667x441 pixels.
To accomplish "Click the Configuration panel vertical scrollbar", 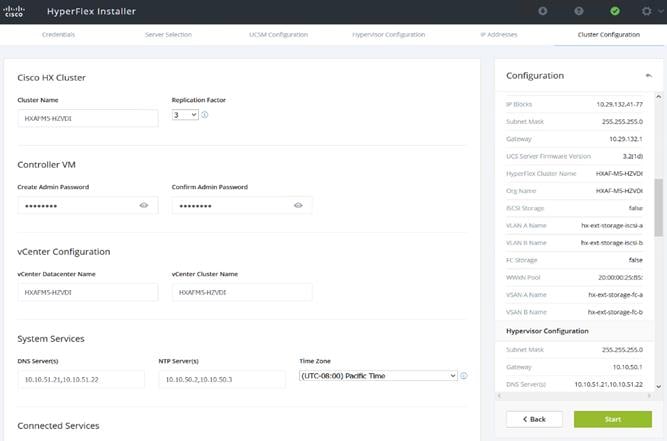I will [x=658, y=208].
